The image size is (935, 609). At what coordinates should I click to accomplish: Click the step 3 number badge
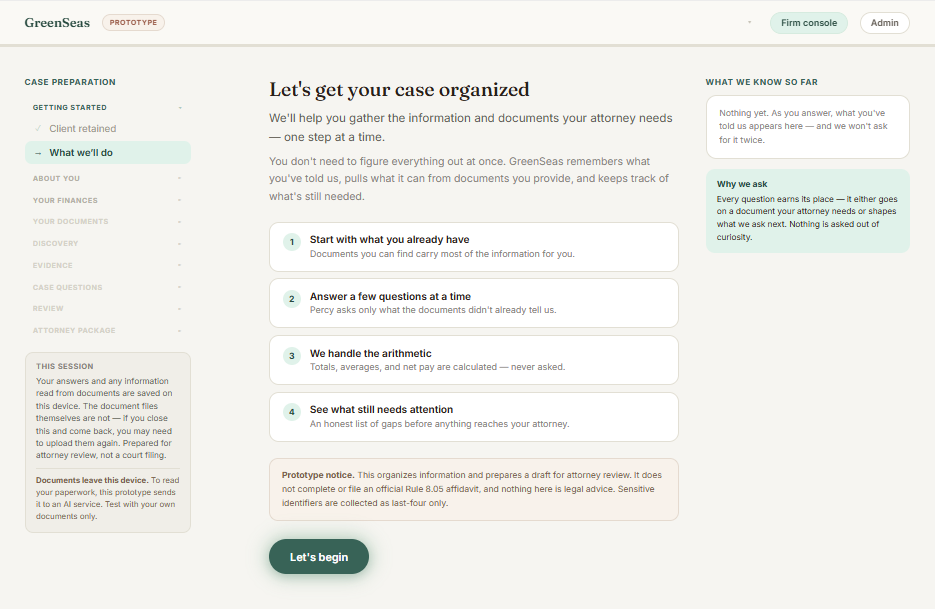pyautogui.click(x=292, y=356)
